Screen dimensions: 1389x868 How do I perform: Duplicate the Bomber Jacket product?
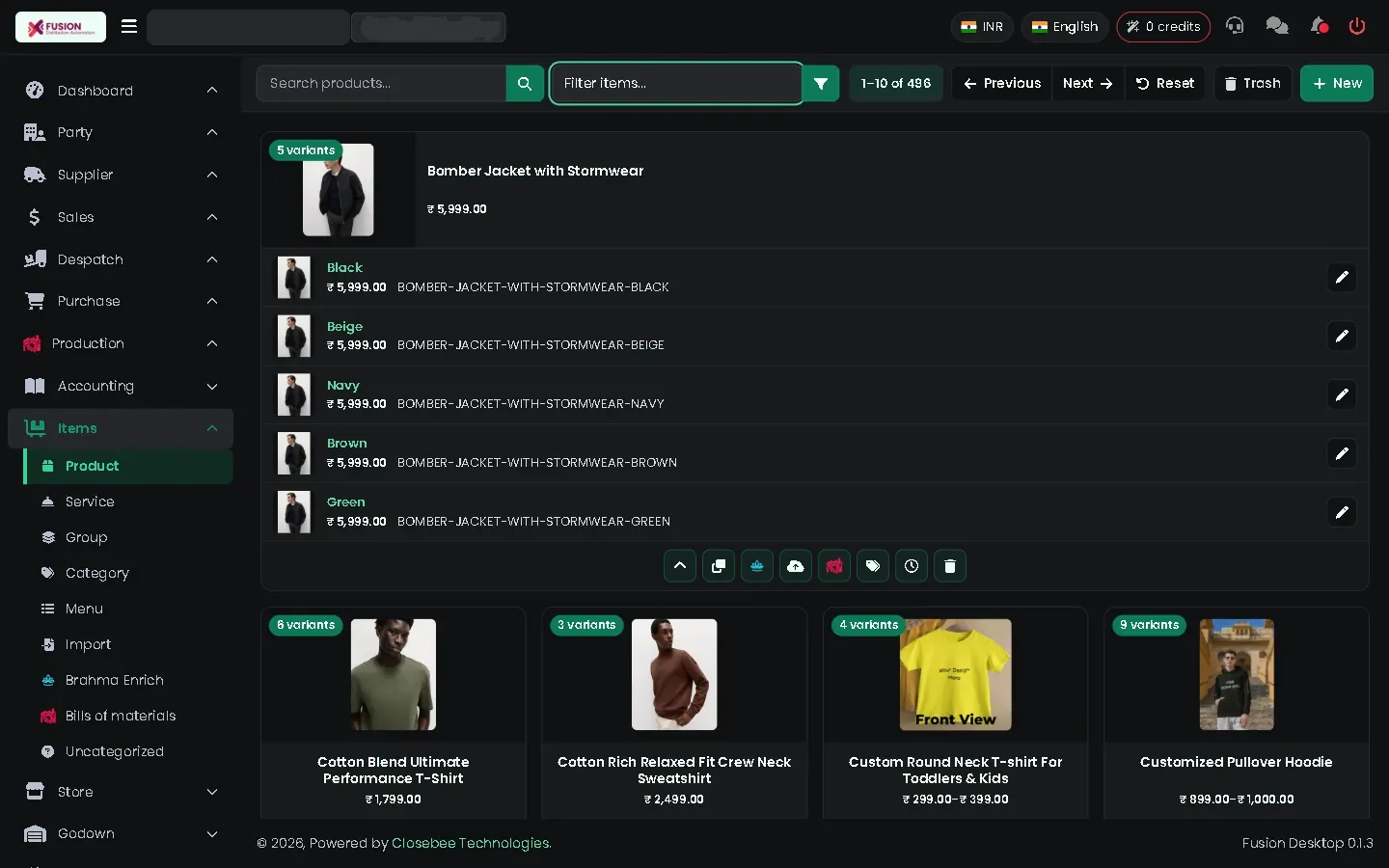point(719,566)
